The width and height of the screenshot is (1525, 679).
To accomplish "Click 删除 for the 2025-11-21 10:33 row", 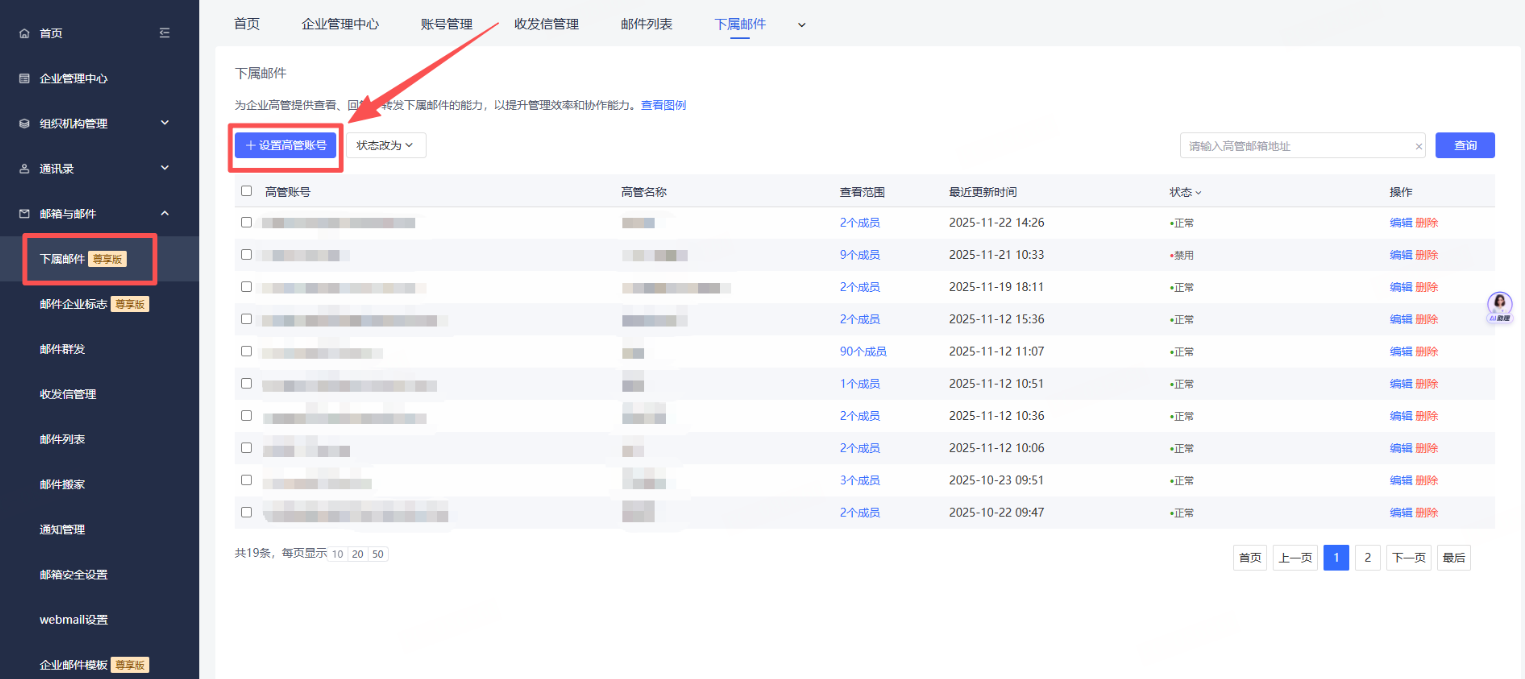I will pos(1427,255).
